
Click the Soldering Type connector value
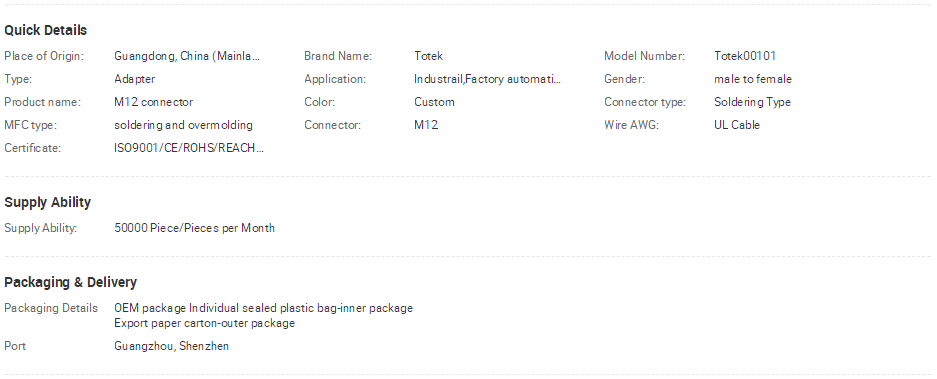(x=752, y=102)
